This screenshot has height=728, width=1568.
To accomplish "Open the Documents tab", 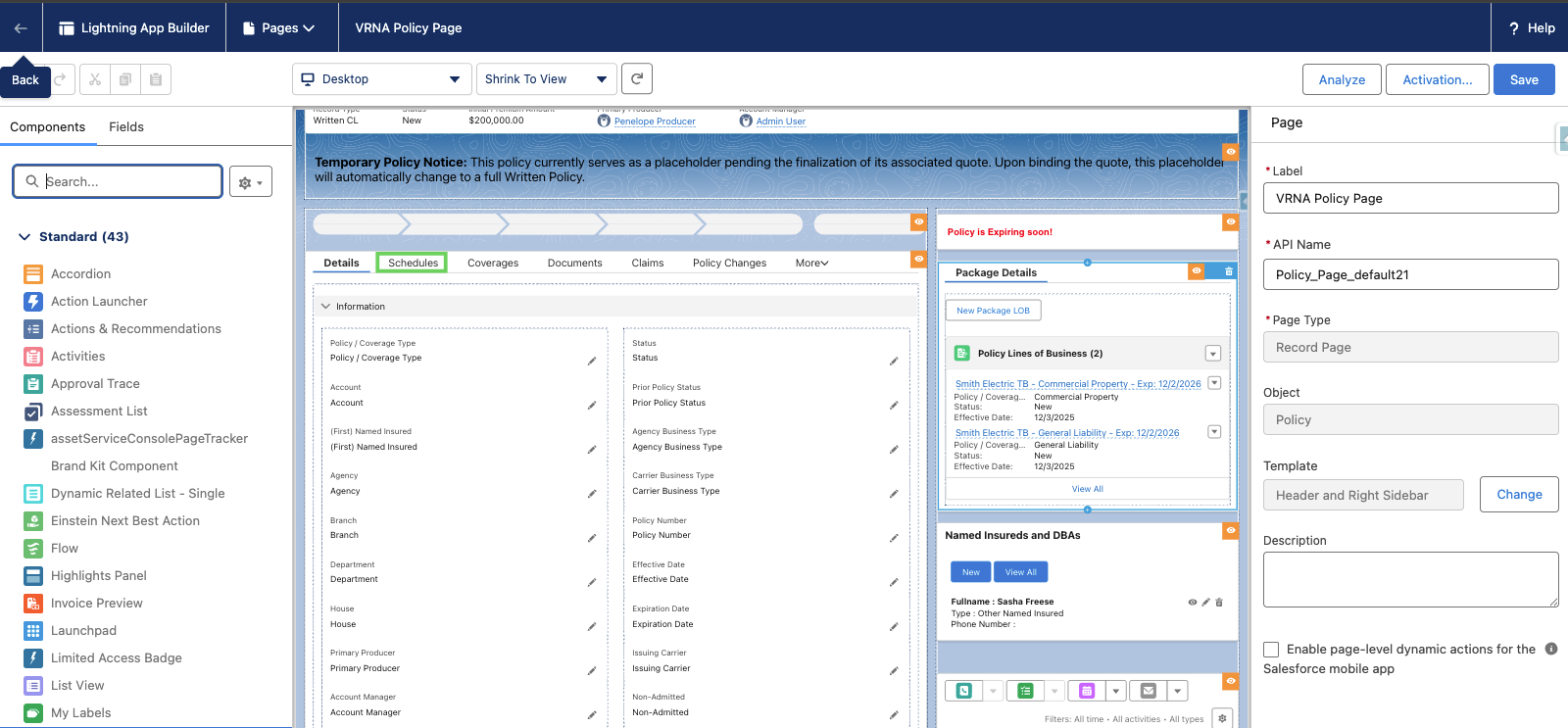I will (575, 263).
